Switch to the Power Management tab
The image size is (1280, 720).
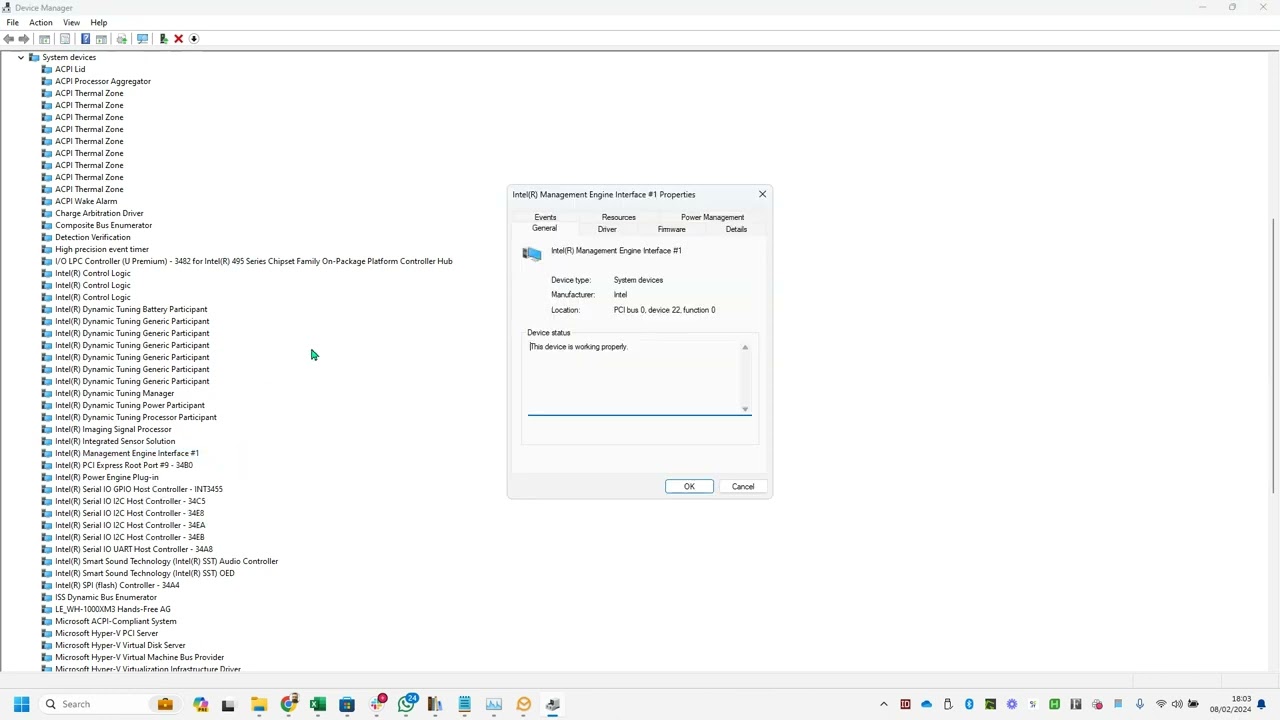click(712, 217)
